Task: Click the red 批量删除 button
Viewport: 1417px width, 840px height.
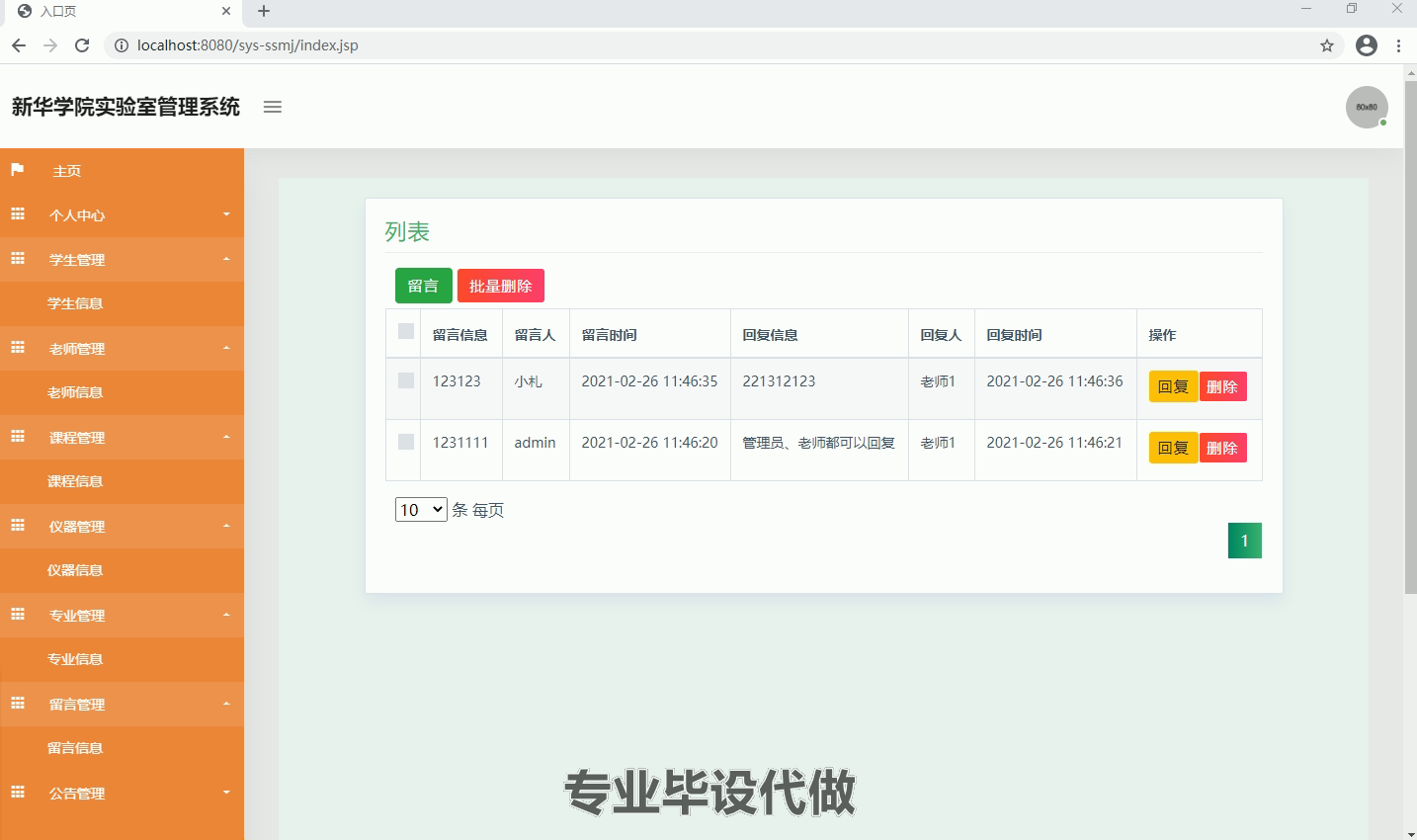Action: coord(501,286)
